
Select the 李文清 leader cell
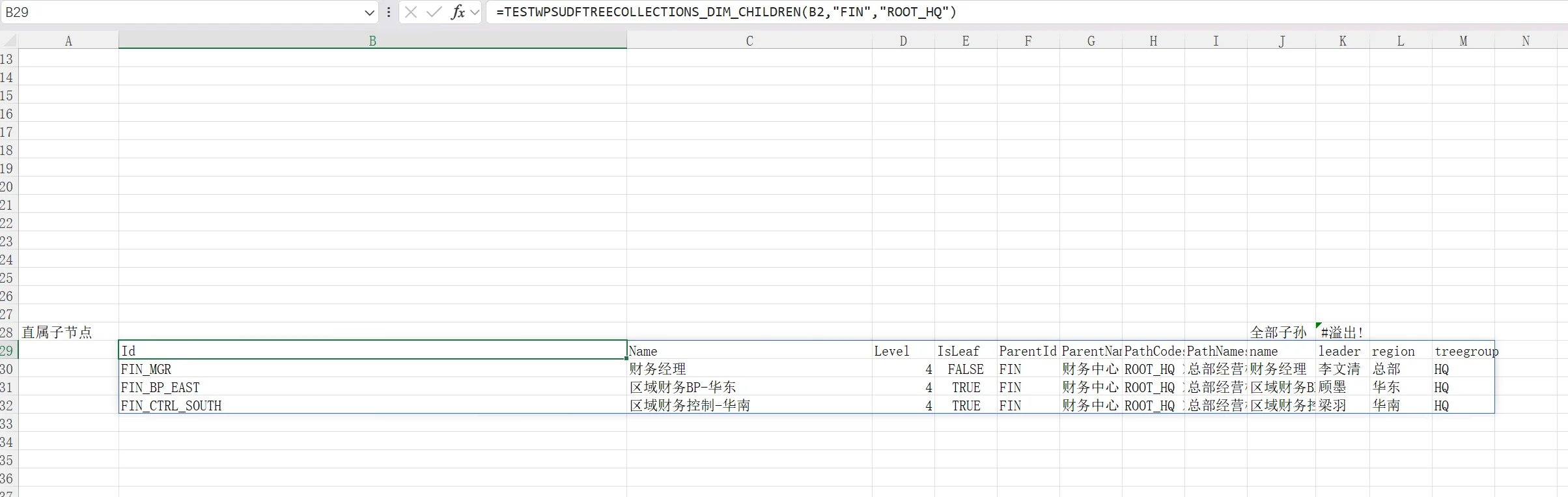[x=1343, y=369]
